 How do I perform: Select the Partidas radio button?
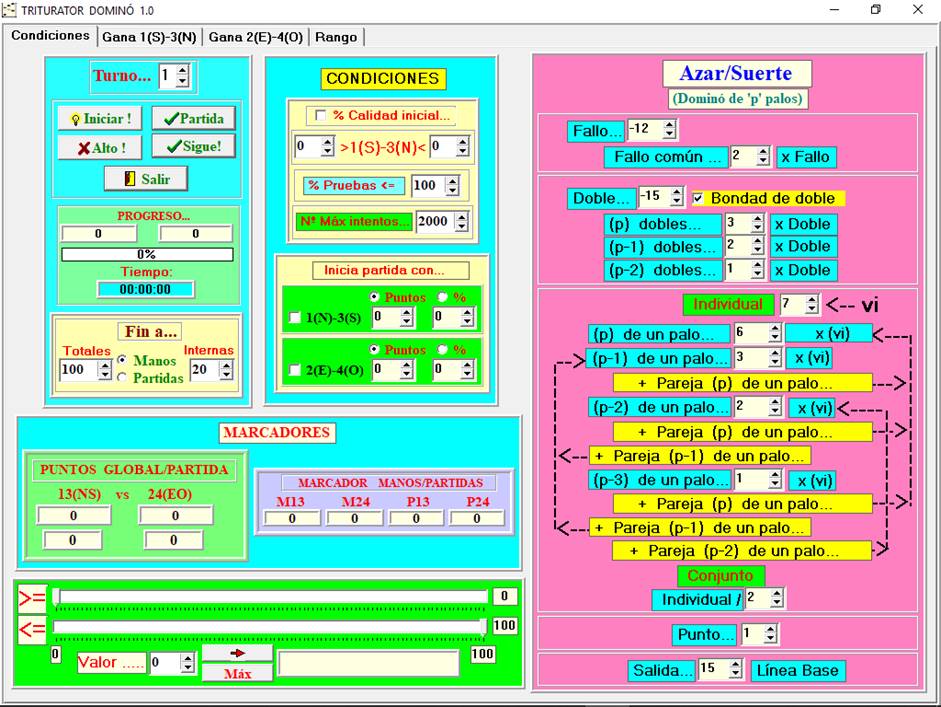tap(123, 378)
